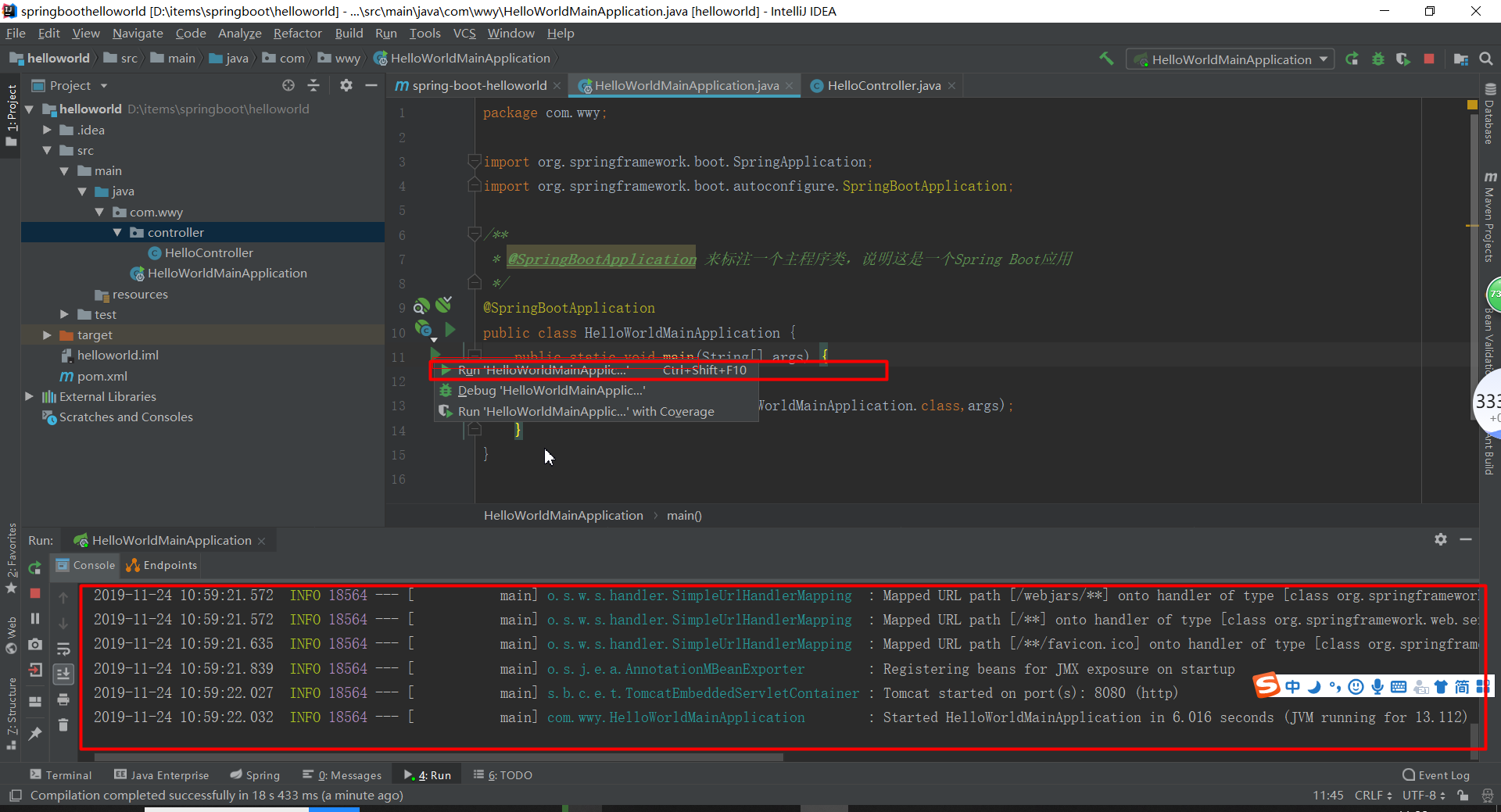Open the Database side tool window

[1490, 113]
